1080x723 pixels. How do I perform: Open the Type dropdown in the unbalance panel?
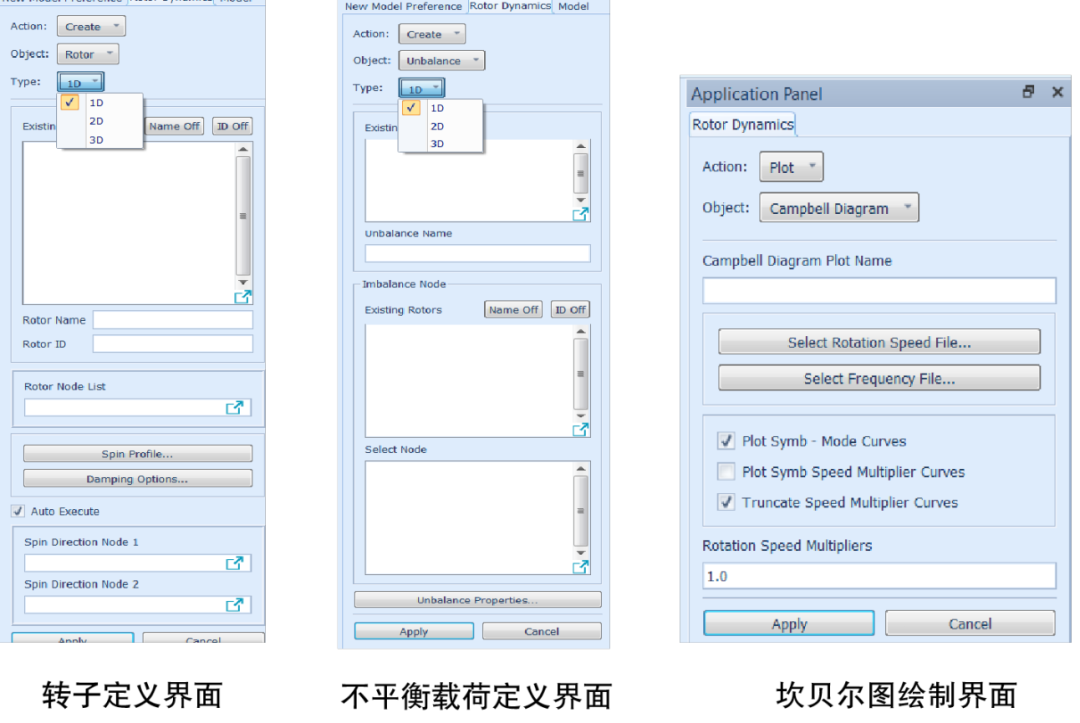(x=422, y=89)
